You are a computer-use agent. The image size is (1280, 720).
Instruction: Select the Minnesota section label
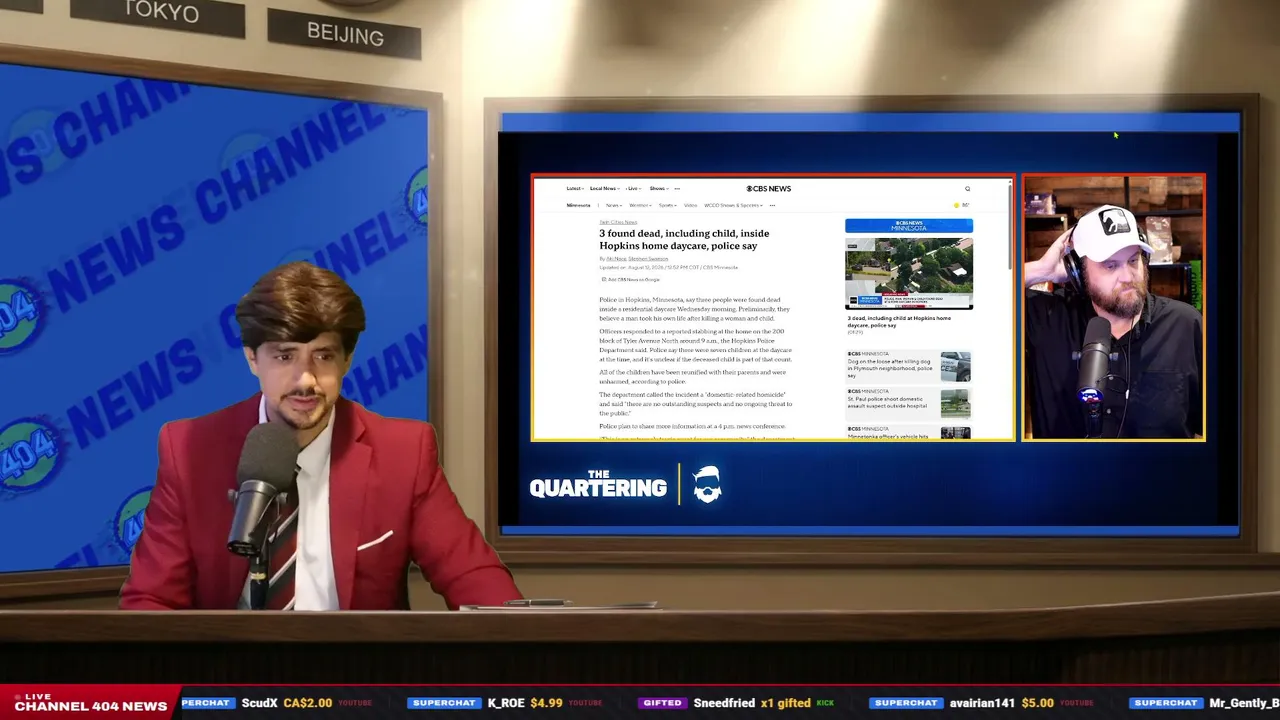point(579,205)
